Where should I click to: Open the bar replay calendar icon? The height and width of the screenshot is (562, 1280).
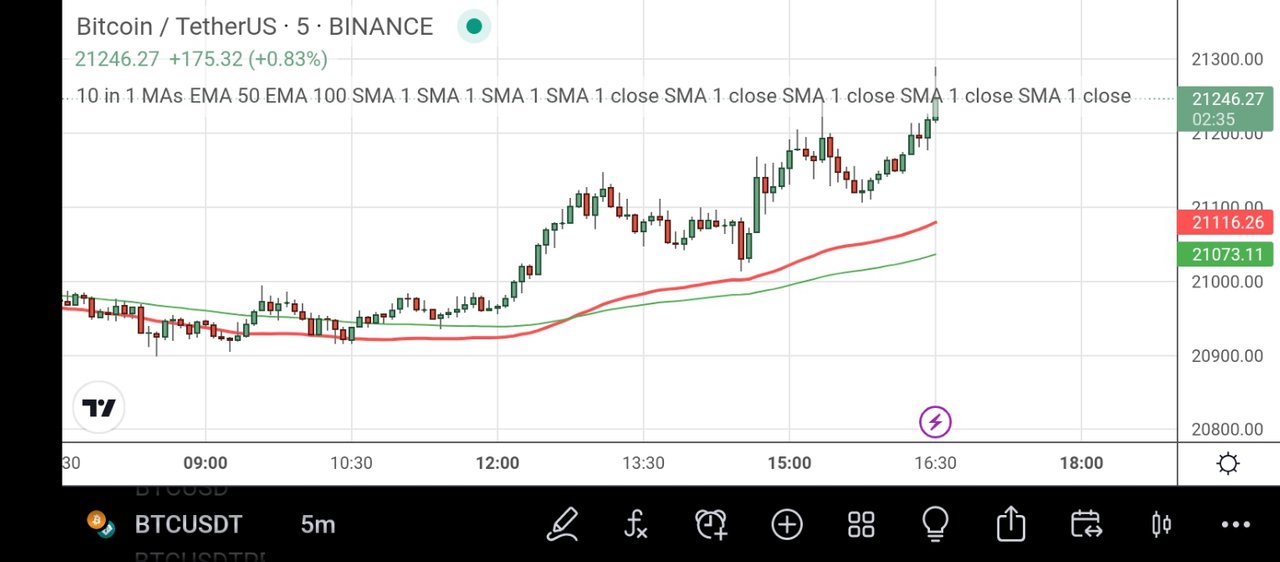coord(1086,524)
